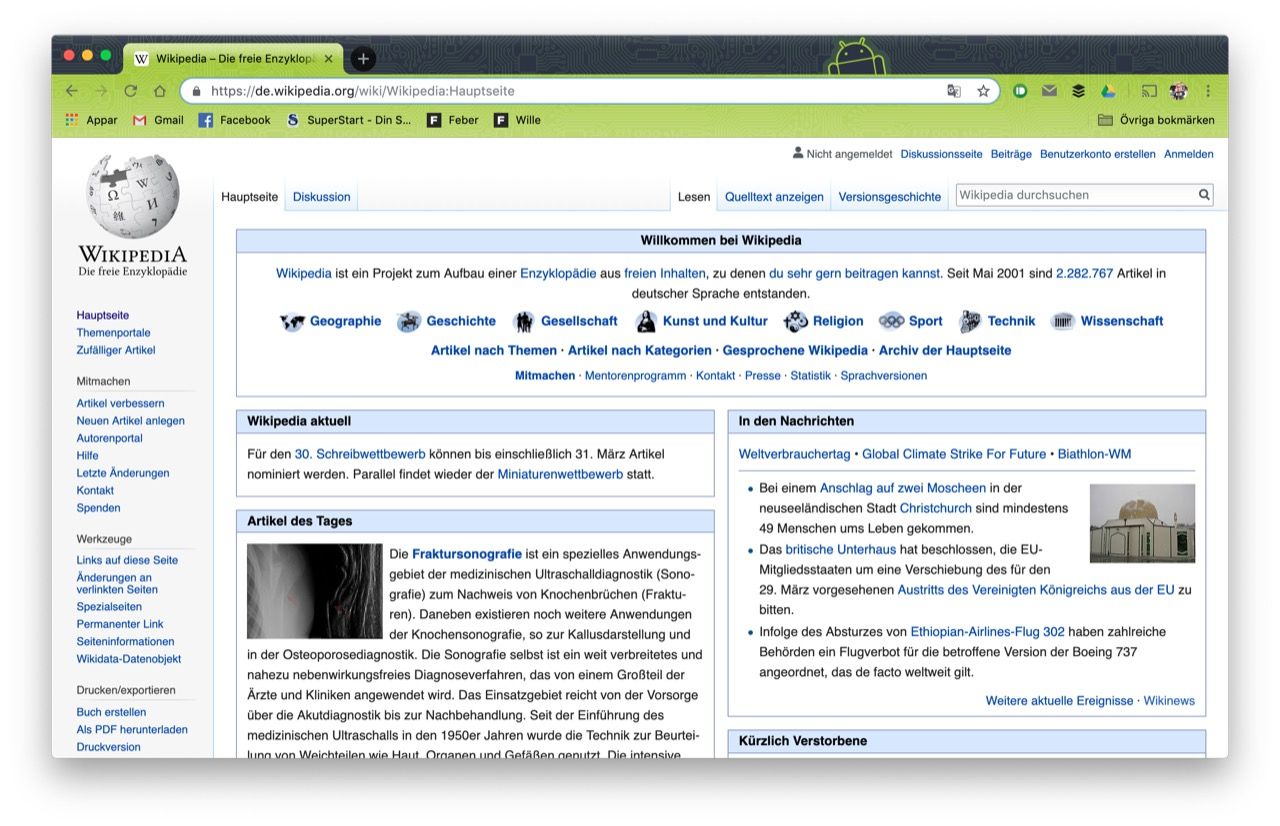Select the Wikipedia browser tab
The height and width of the screenshot is (826, 1280).
point(234,59)
